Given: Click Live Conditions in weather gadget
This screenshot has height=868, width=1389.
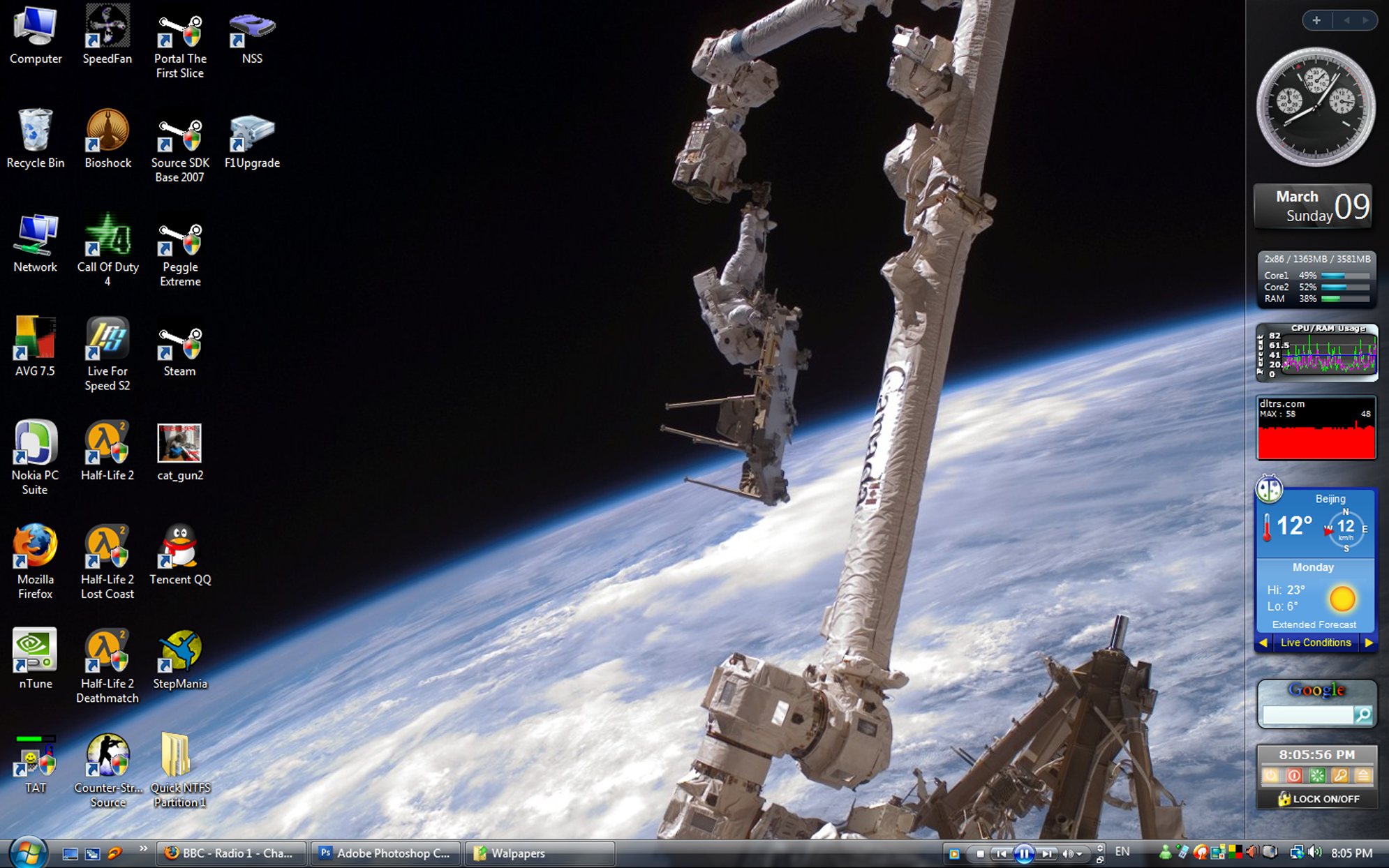Looking at the screenshot, I should (1315, 643).
